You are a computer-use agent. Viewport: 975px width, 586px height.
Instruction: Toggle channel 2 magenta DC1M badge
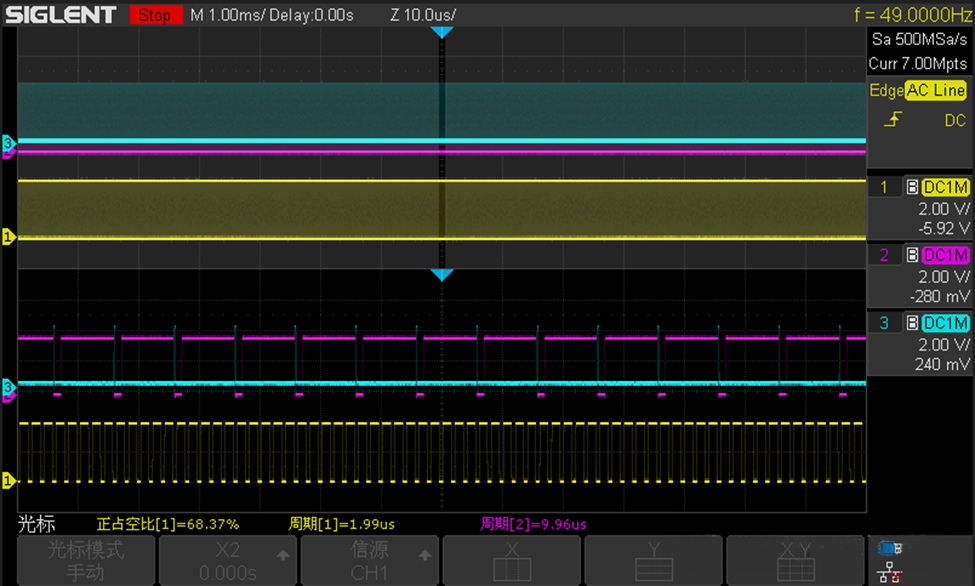945,255
